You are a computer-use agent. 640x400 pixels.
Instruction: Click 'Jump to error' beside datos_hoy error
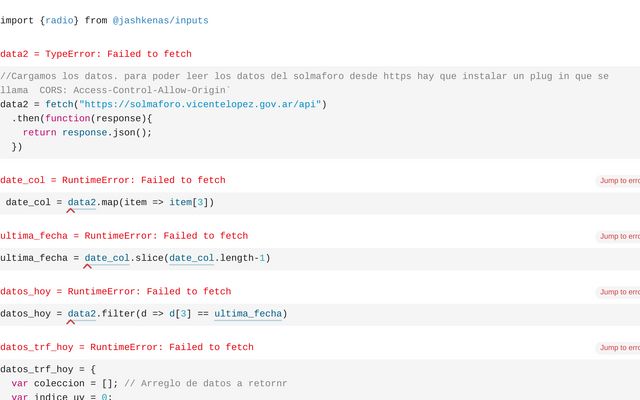618,292
